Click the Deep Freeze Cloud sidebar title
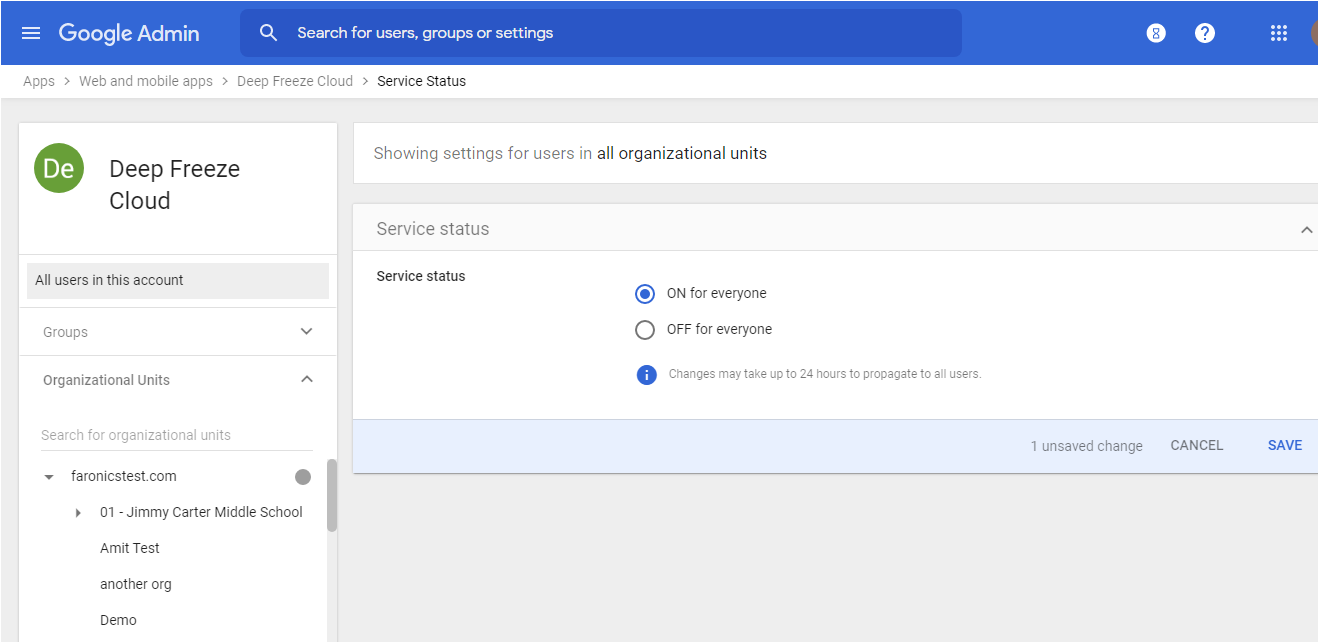The width and height of the screenshot is (1319, 643). click(175, 185)
